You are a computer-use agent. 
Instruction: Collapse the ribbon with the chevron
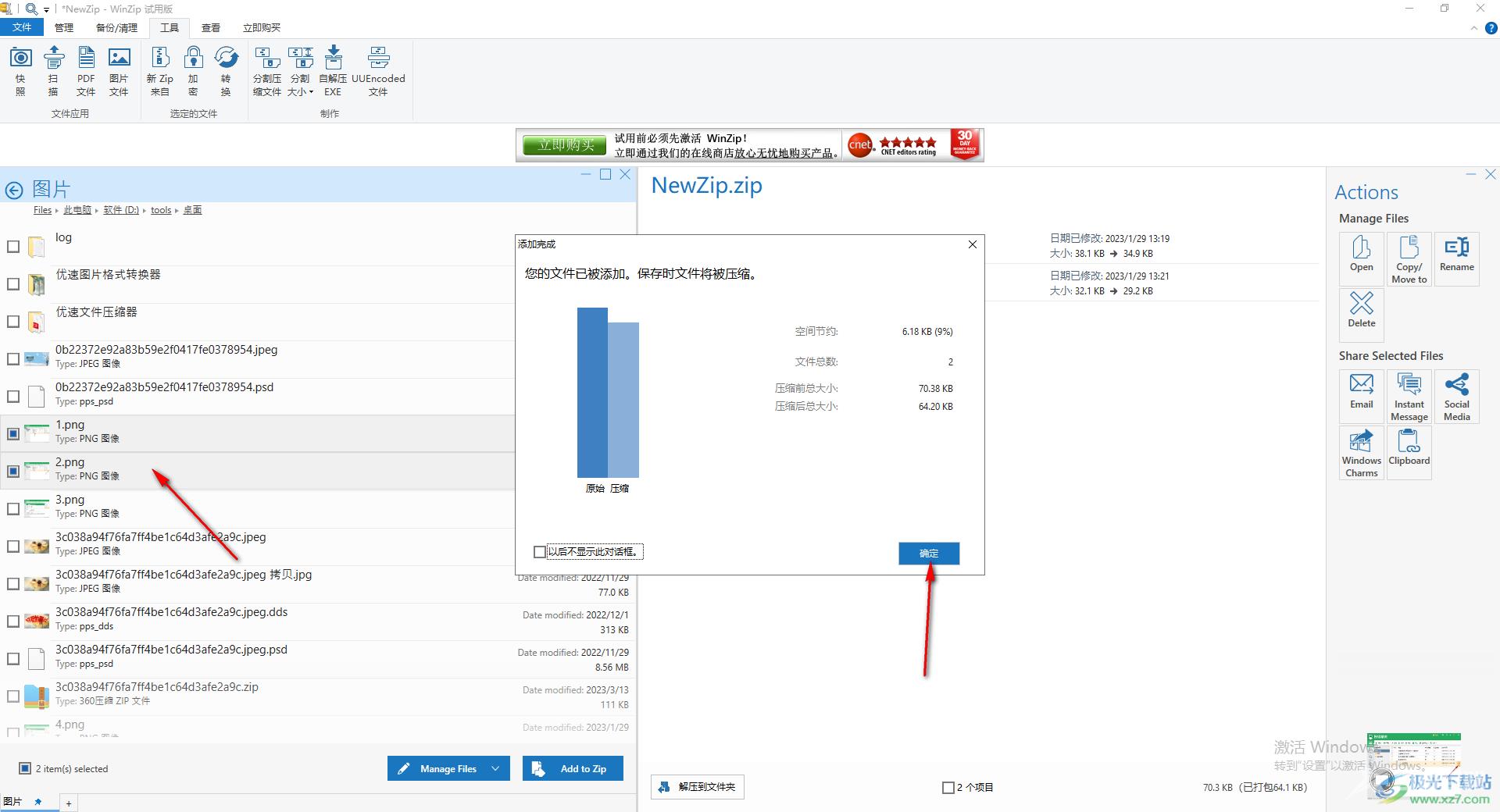coord(1473,28)
